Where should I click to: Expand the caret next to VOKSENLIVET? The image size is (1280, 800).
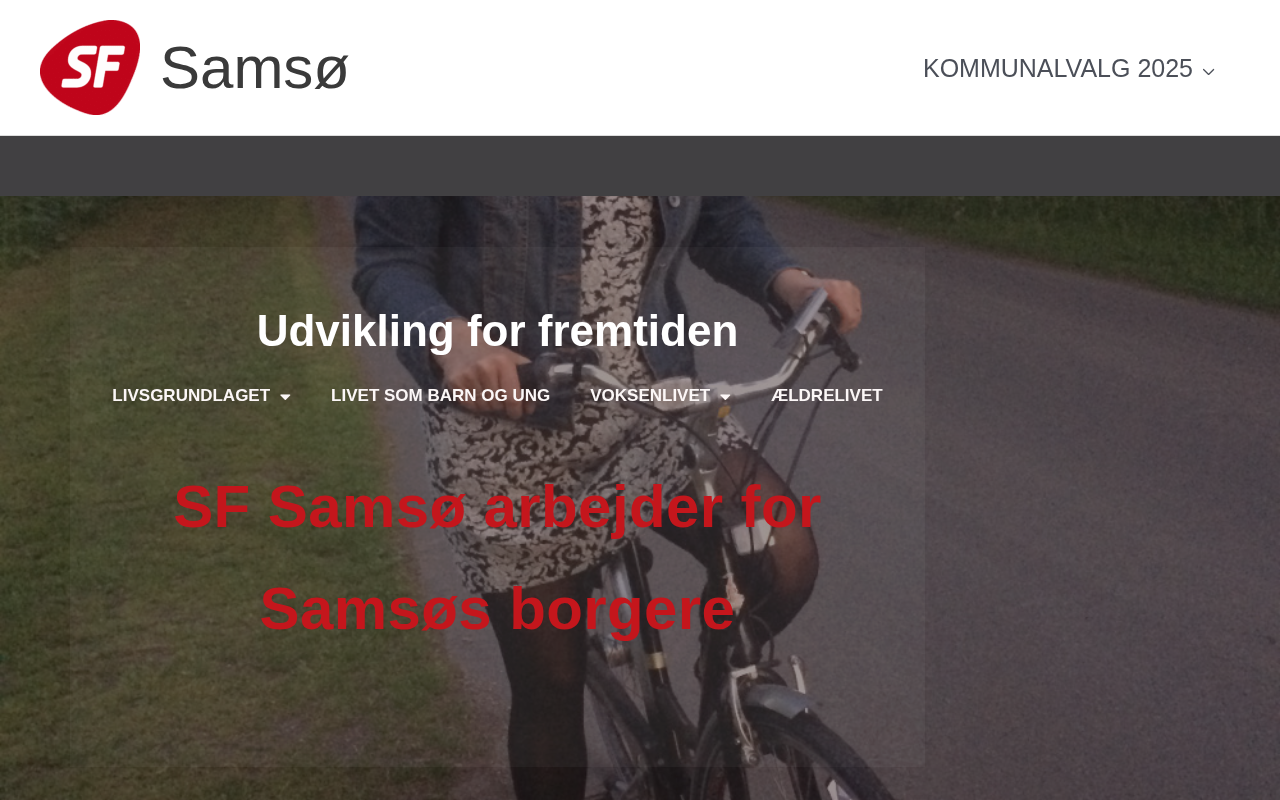point(725,397)
